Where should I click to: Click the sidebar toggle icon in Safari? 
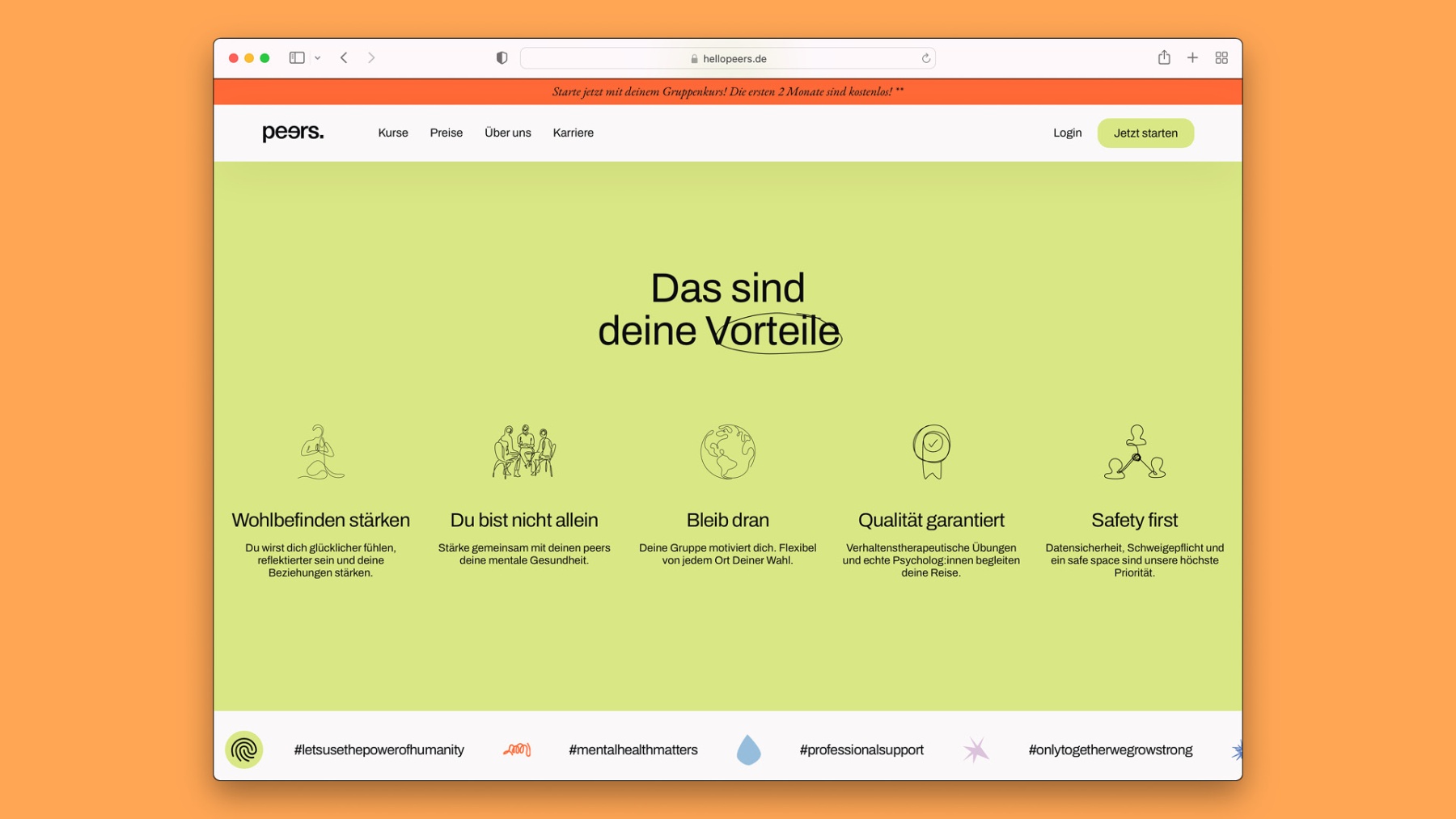click(297, 58)
